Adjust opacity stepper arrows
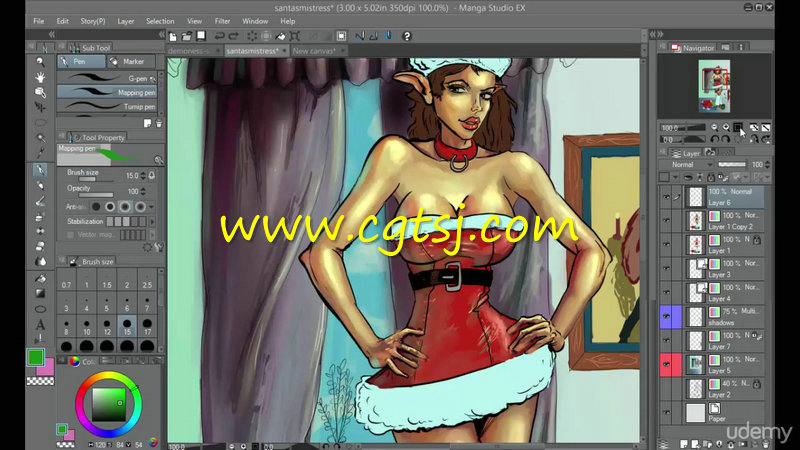 pyautogui.click(x=143, y=191)
